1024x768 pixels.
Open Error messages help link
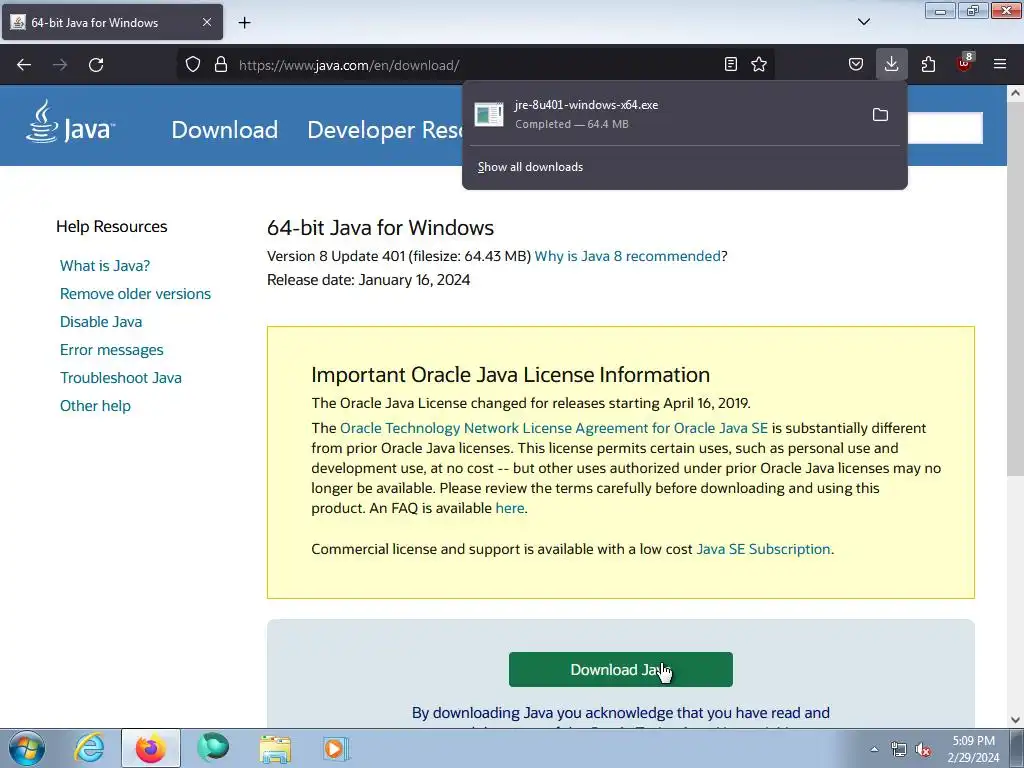(112, 350)
